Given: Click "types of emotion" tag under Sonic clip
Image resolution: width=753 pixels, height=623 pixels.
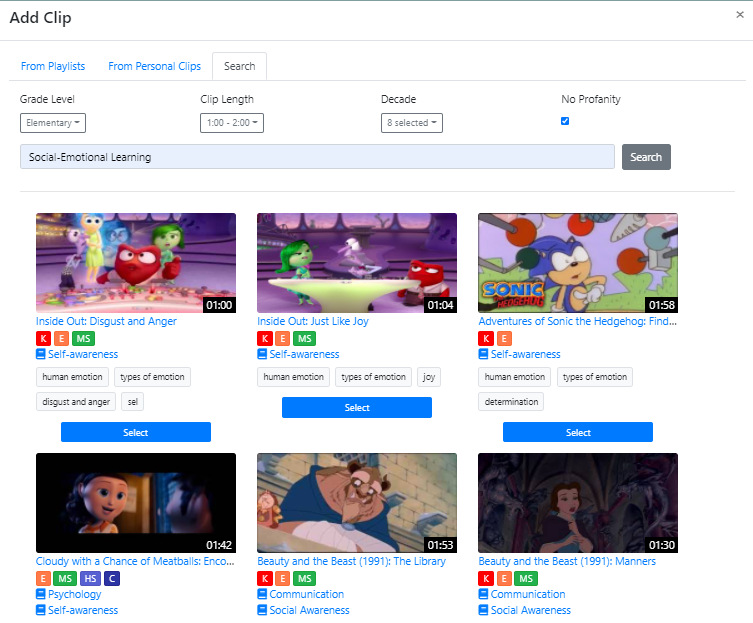Looking at the screenshot, I should 595,377.
